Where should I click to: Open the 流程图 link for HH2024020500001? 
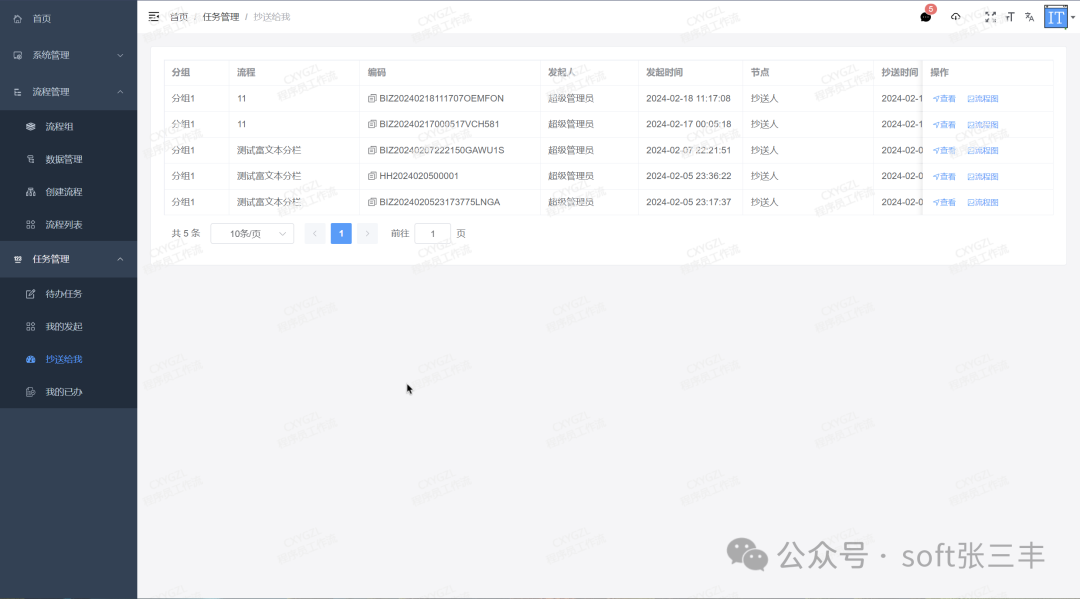982,176
